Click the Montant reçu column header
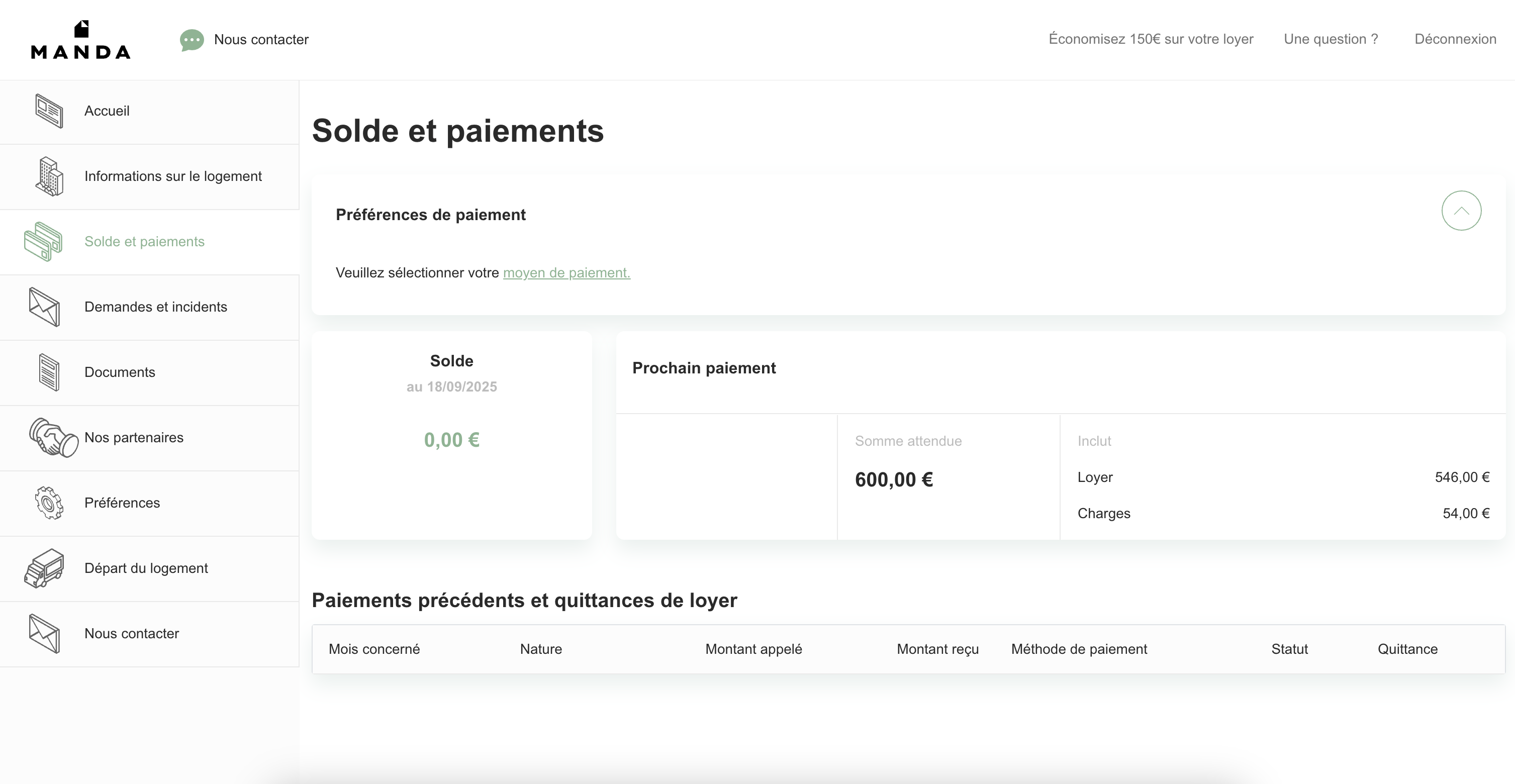The height and width of the screenshot is (784, 1515). pos(937,649)
